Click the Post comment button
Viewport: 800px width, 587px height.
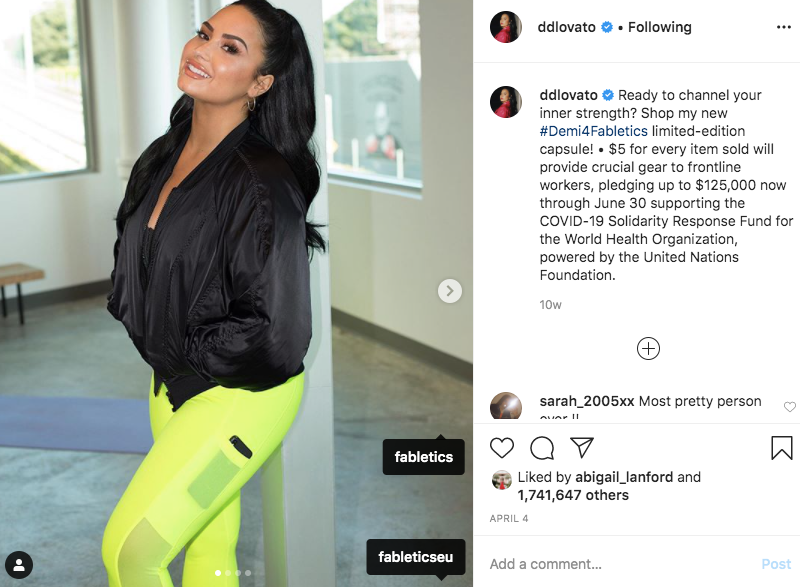coord(776,564)
